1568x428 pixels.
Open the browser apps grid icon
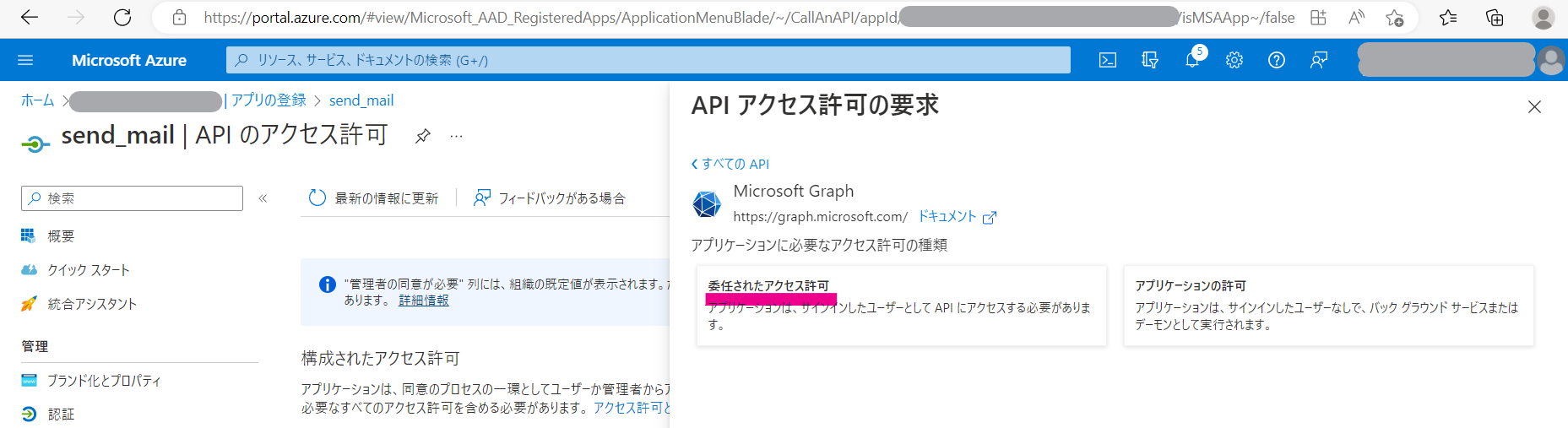[1318, 18]
